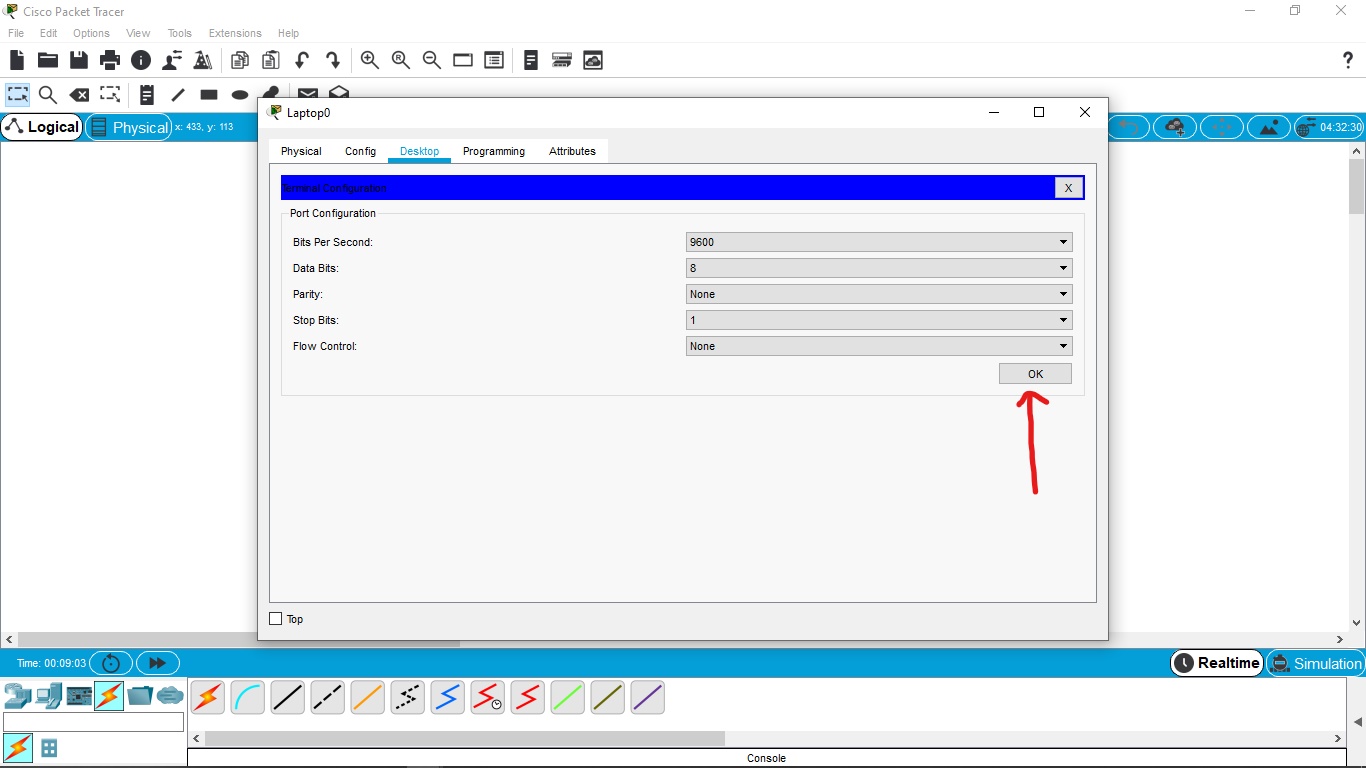The image size is (1366, 768).
Task: Open the Bits Per Second dropdown
Action: click(x=1062, y=241)
